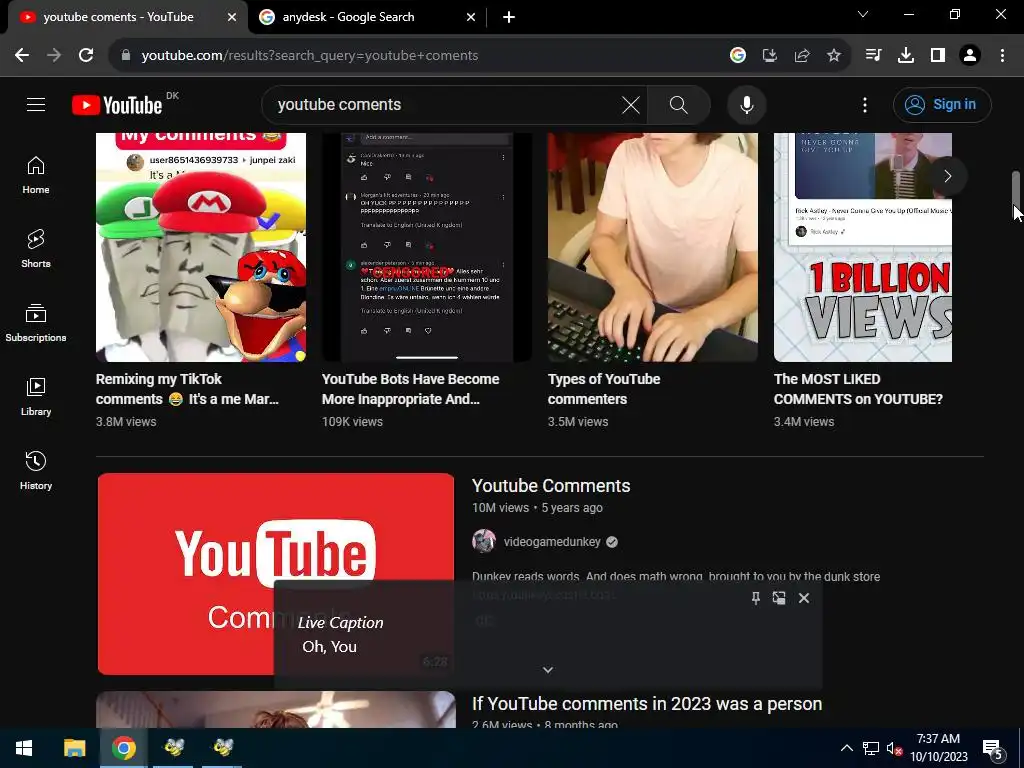The image size is (1024, 768).
Task: Pin the Live Caption overlay
Action: click(x=756, y=598)
